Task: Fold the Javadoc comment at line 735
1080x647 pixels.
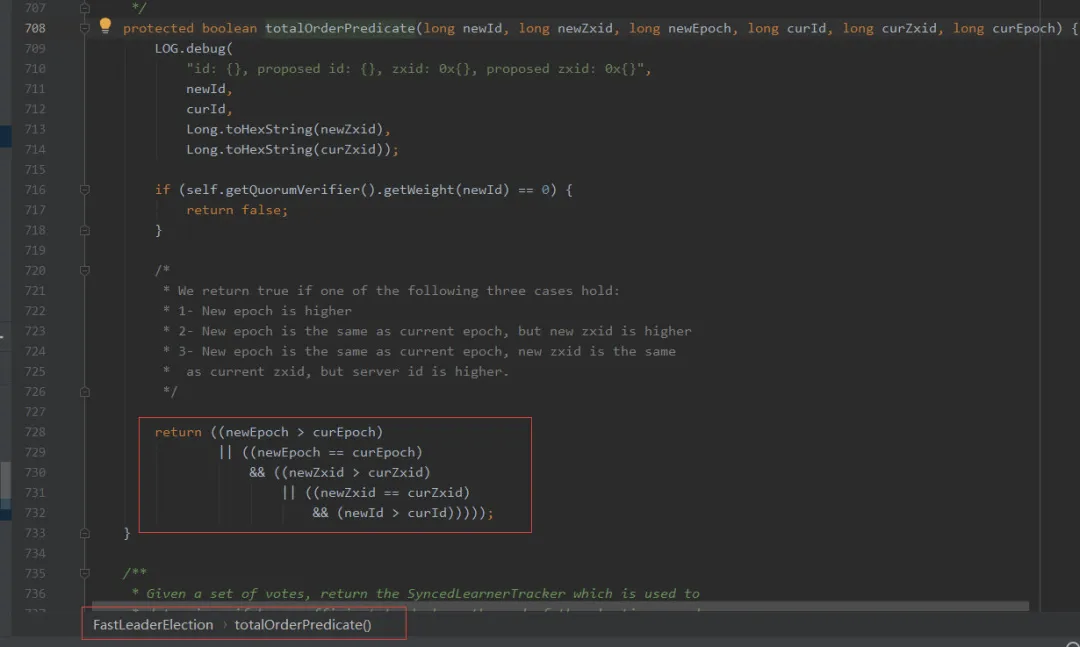Action: [85, 573]
